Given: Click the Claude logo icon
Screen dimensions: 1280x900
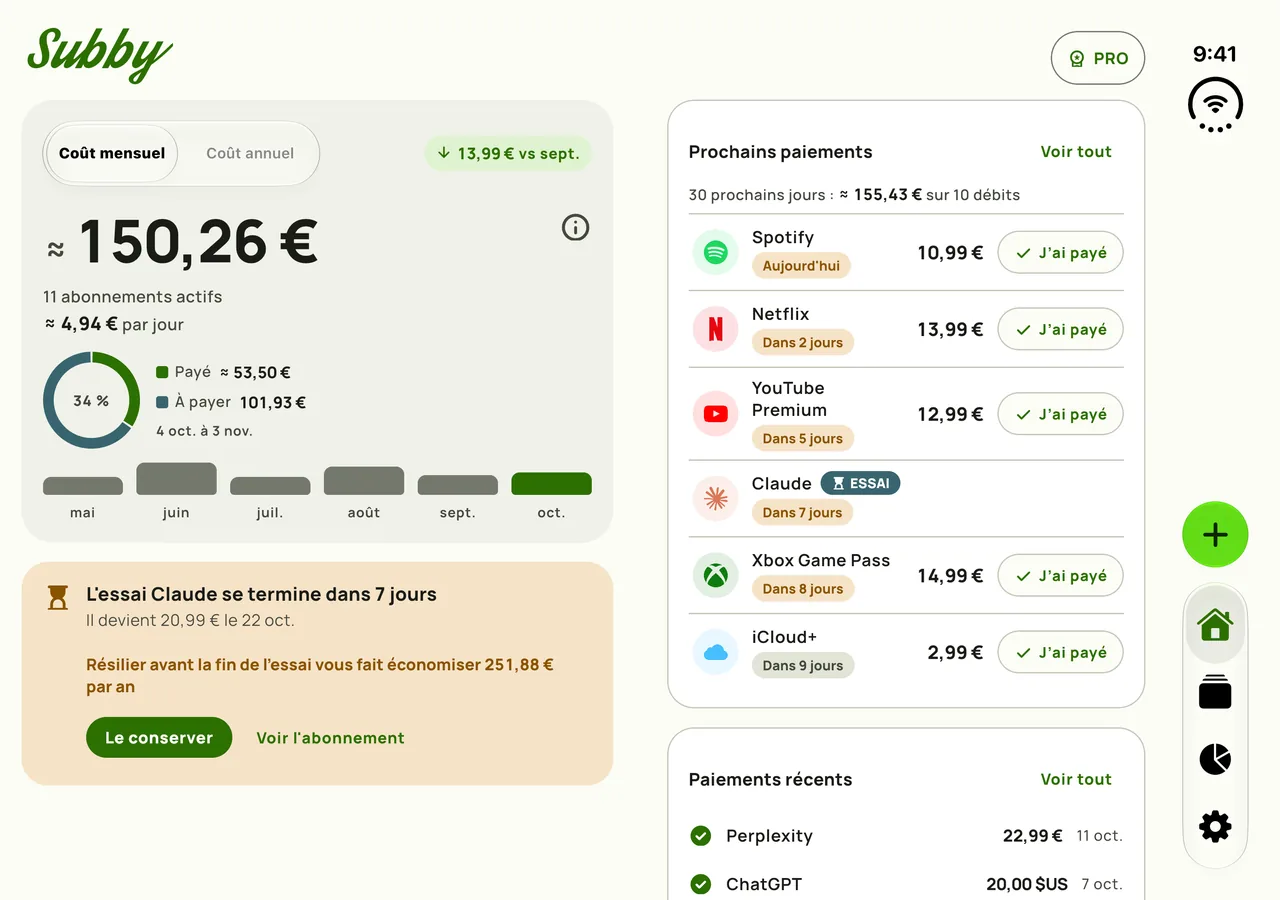Looking at the screenshot, I should coord(715,499).
